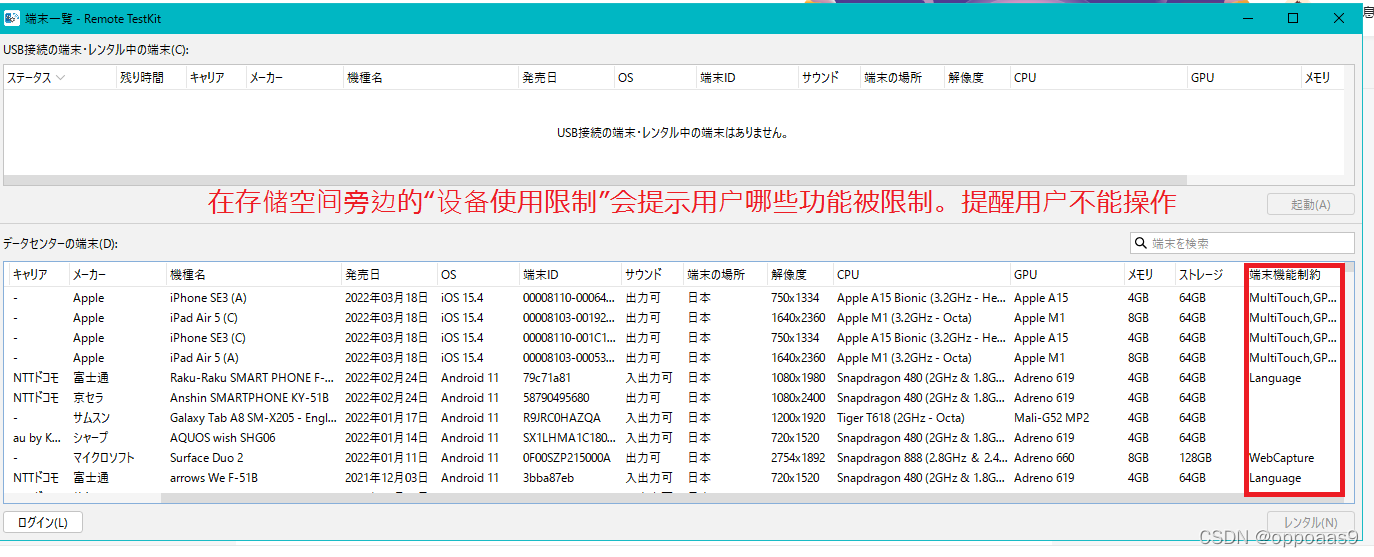Click device ID 3bba87eb

(548, 478)
